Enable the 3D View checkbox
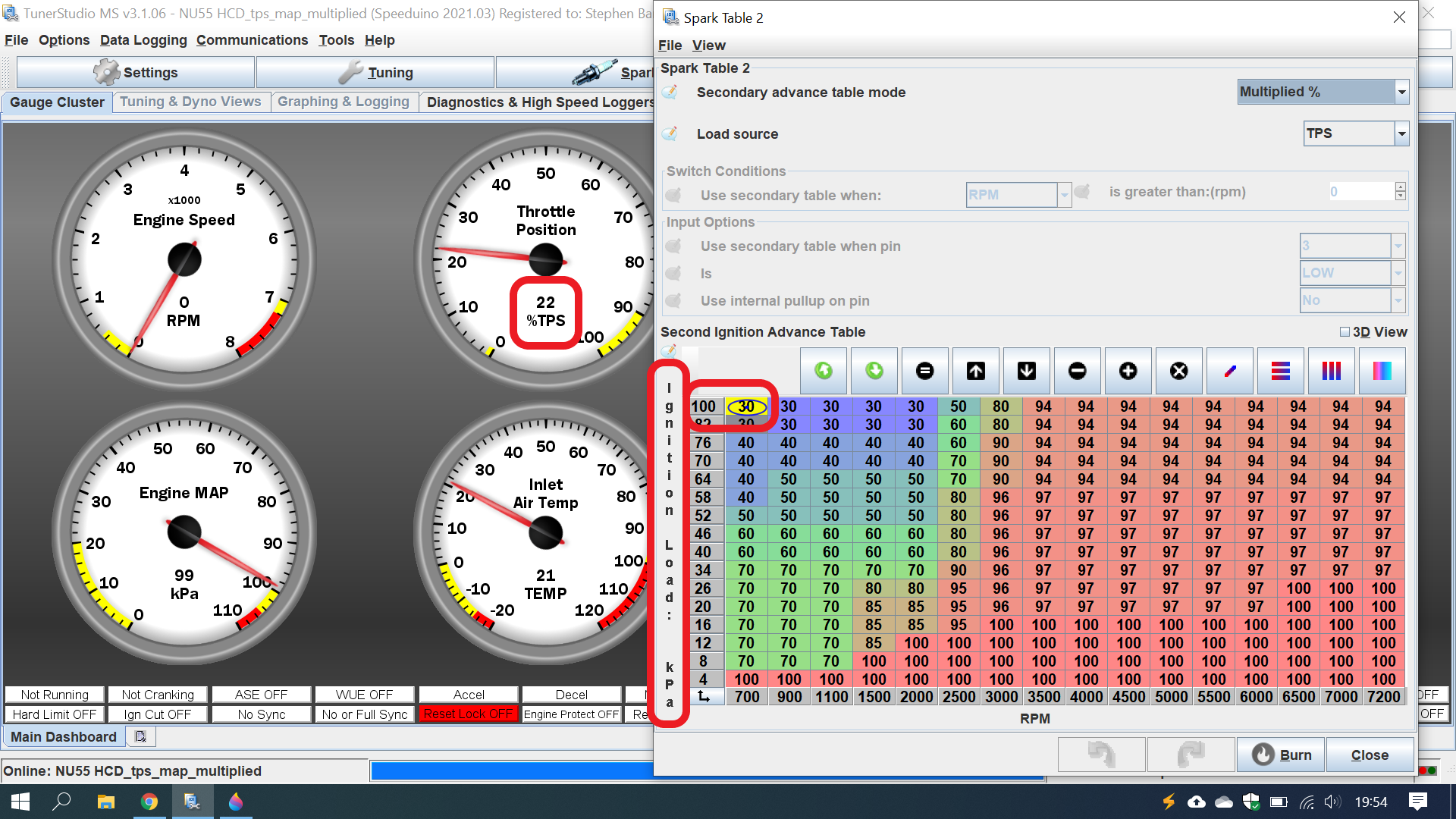 (x=1345, y=331)
